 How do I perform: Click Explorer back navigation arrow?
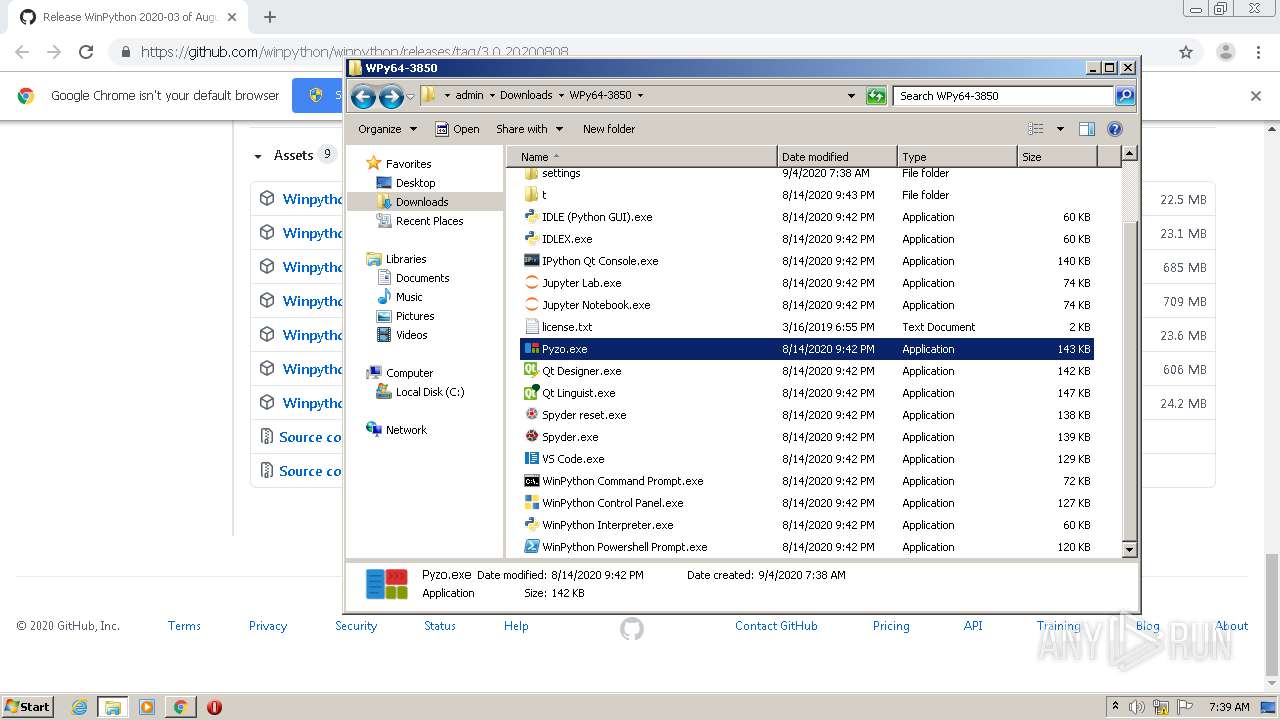tap(364, 96)
